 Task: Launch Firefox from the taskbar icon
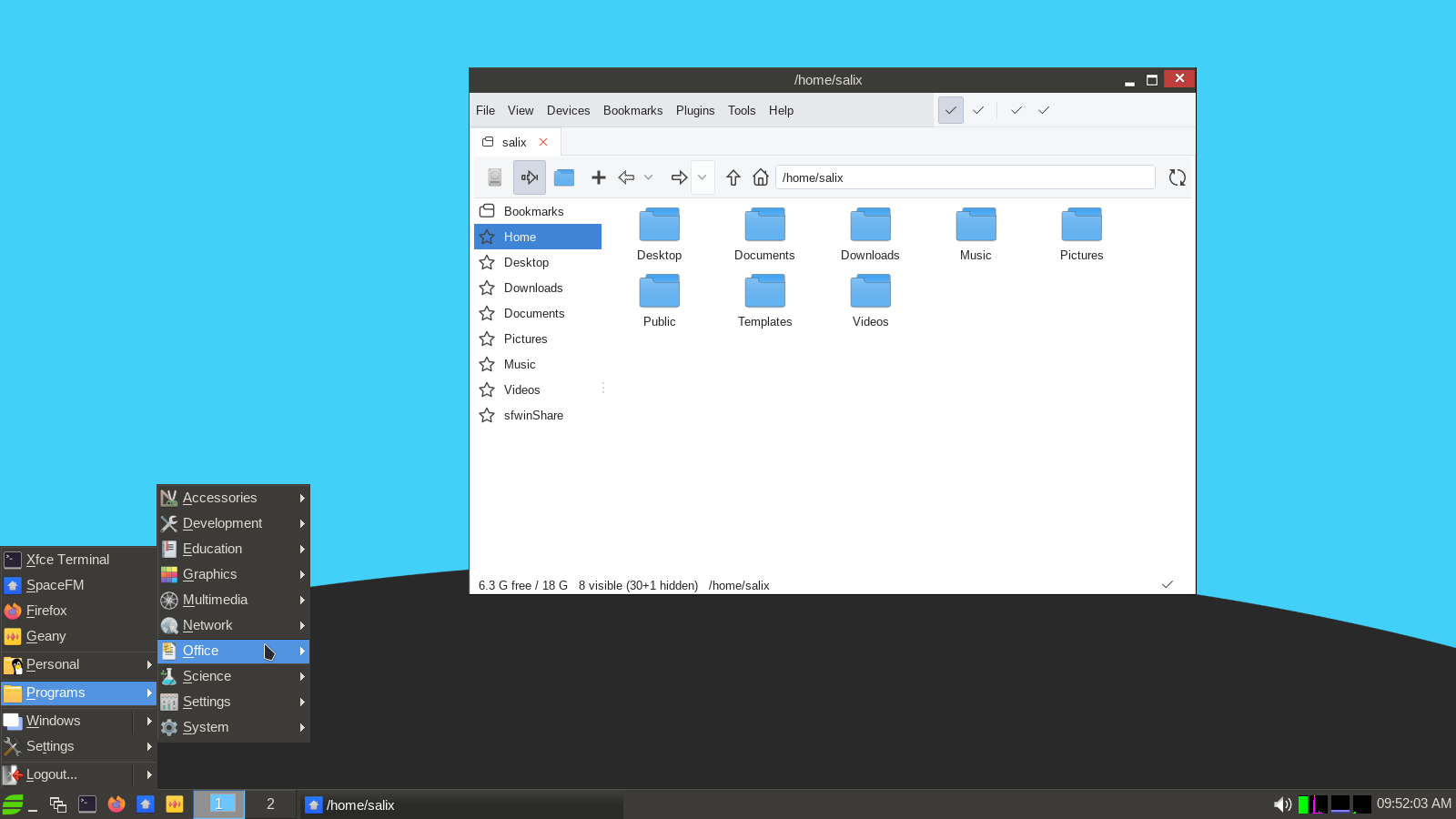pyautogui.click(x=116, y=804)
